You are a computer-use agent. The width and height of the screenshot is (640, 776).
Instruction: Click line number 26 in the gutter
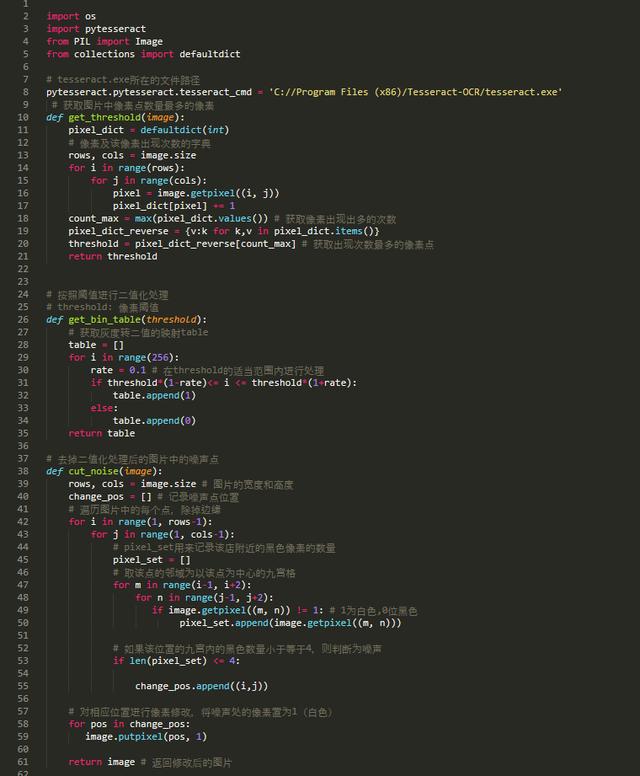pyautogui.click(x=23, y=320)
